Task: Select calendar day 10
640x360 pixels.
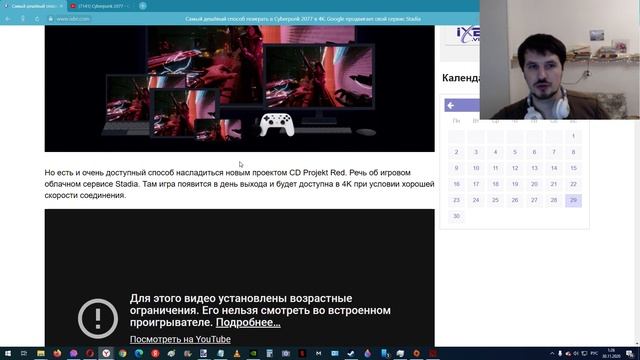Action: pos(476,168)
